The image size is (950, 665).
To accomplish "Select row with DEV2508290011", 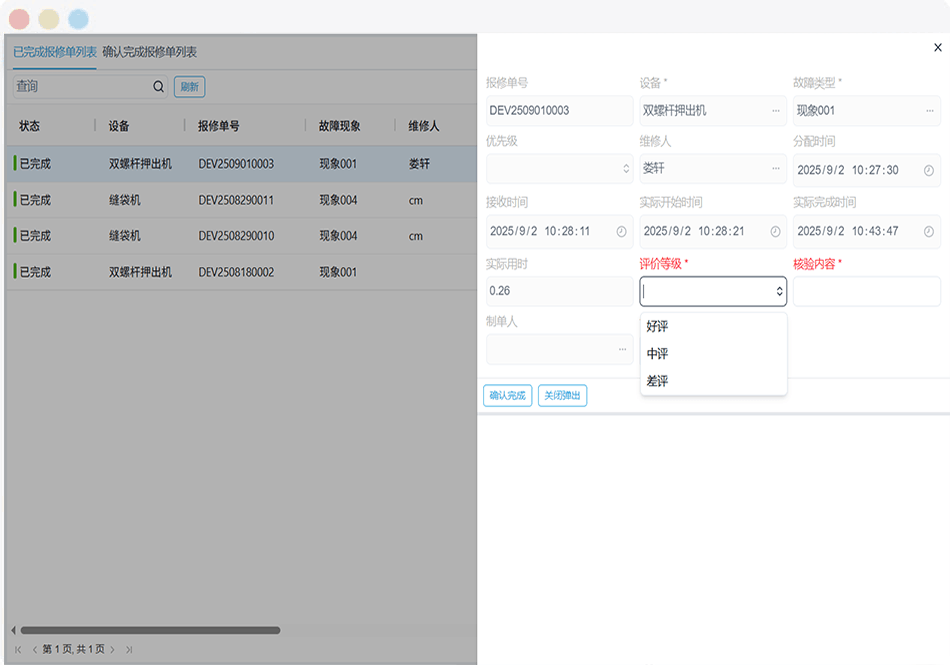I will pyautogui.click(x=242, y=200).
